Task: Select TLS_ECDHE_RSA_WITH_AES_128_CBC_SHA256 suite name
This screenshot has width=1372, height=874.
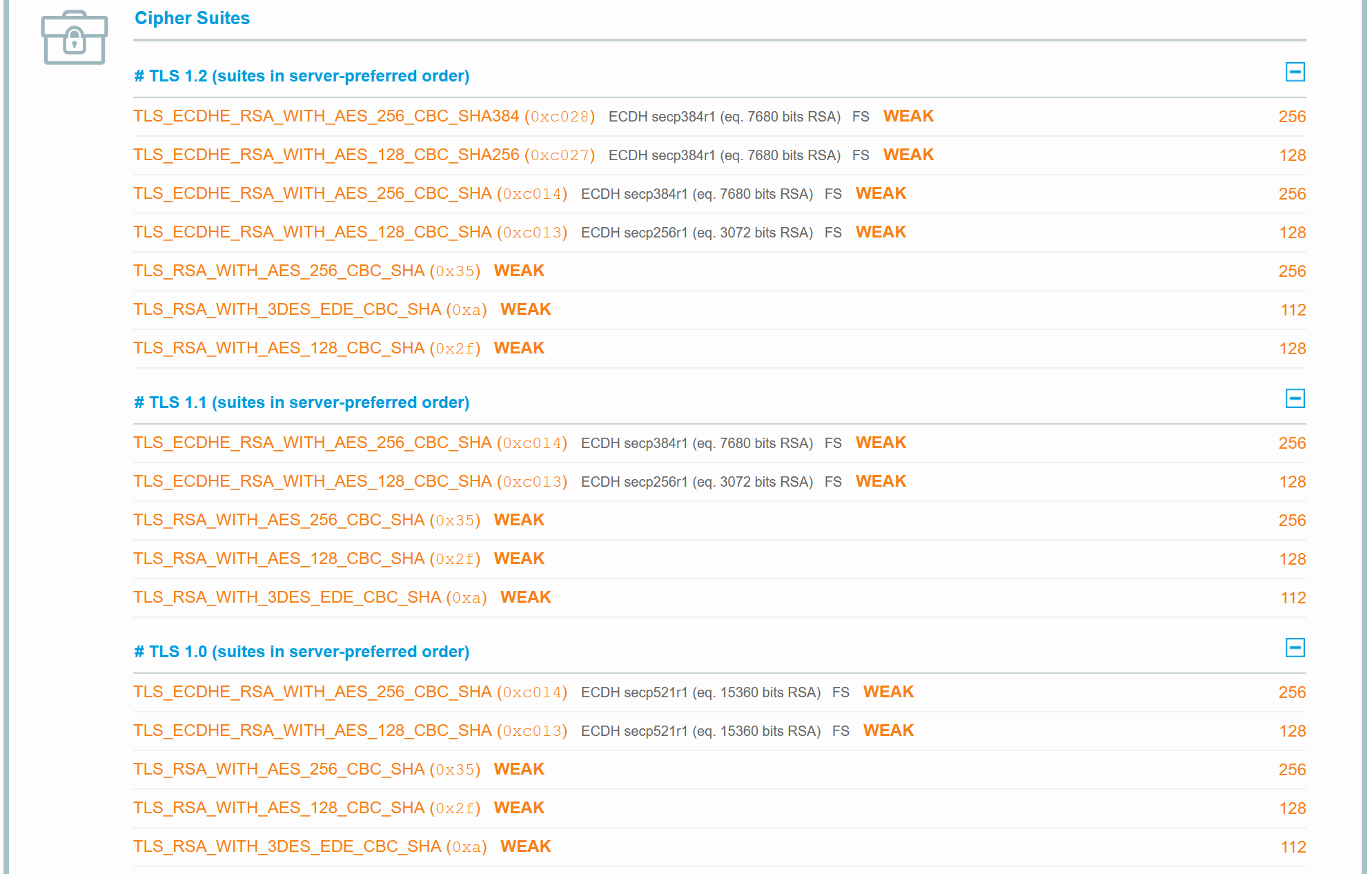Action: 326,155
